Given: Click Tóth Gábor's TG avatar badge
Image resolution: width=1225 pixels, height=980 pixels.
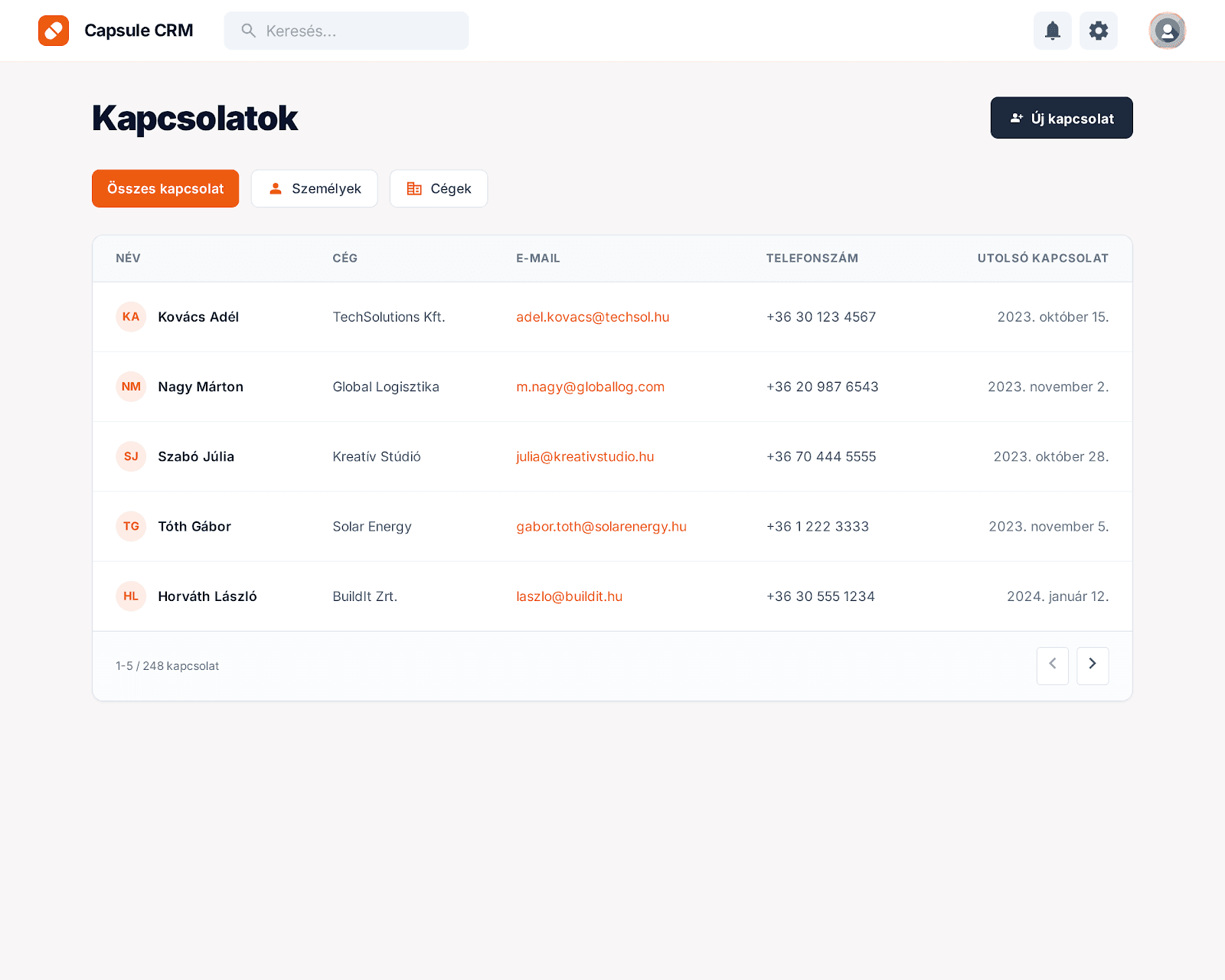Looking at the screenshot, I should [131, 526].
